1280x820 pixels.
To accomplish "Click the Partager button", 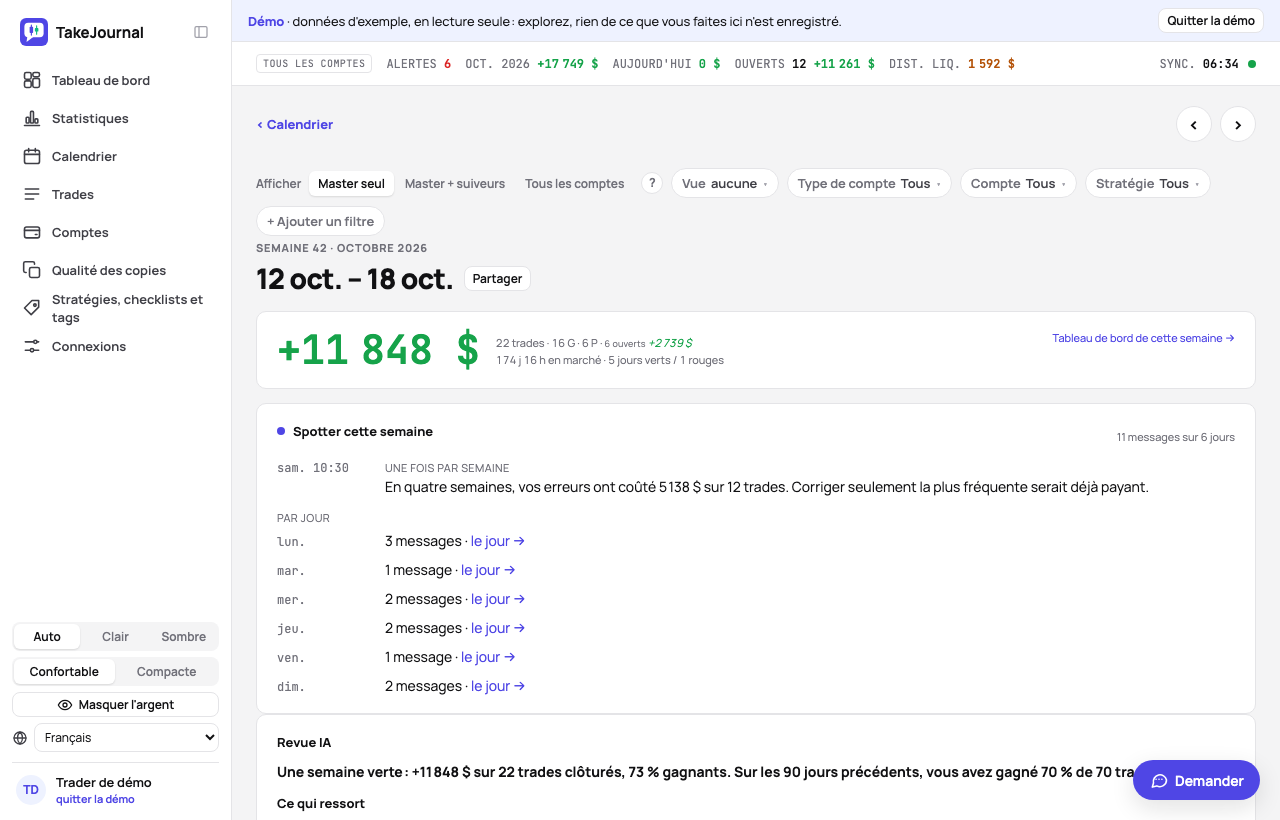I will tap(497, 279).
